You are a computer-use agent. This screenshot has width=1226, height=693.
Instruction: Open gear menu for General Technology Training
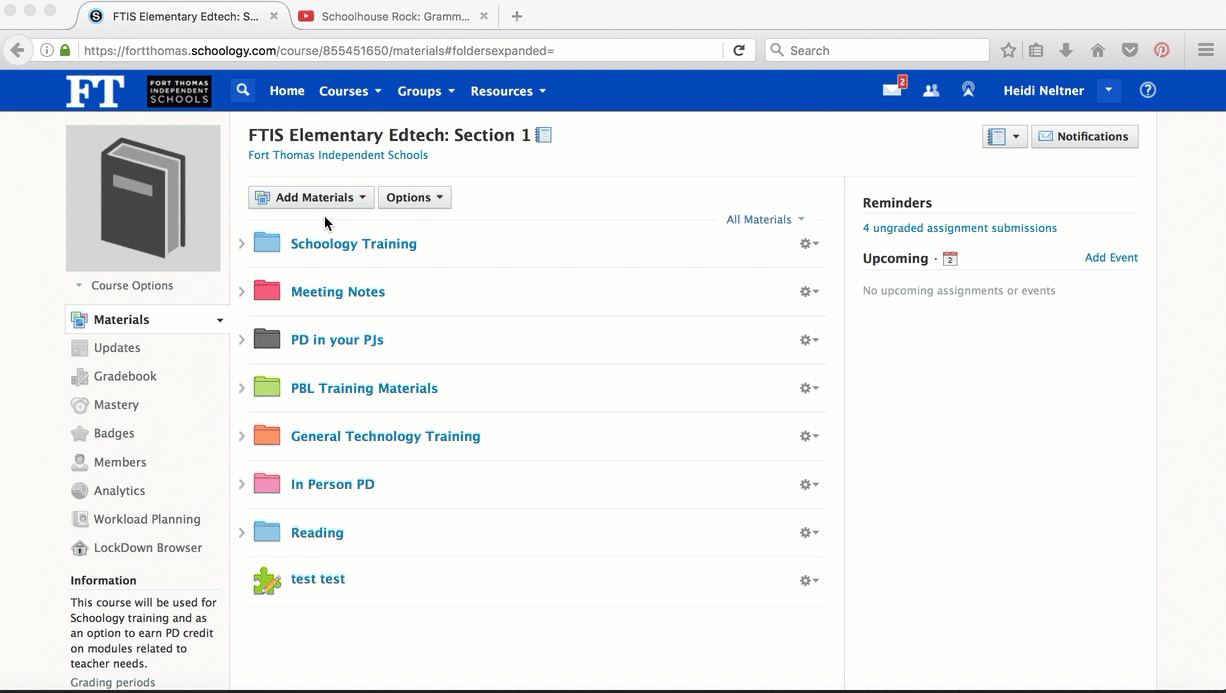point(809,436)
